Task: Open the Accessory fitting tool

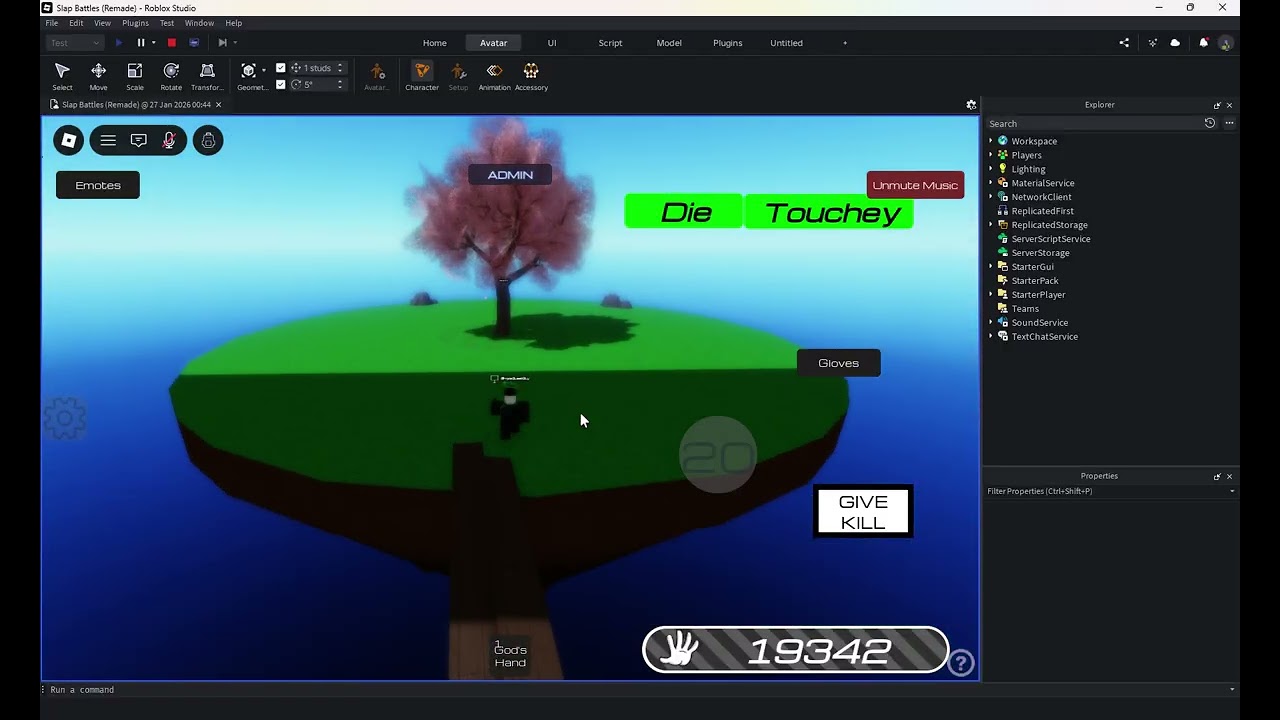Action: click(x=531, y=76)
